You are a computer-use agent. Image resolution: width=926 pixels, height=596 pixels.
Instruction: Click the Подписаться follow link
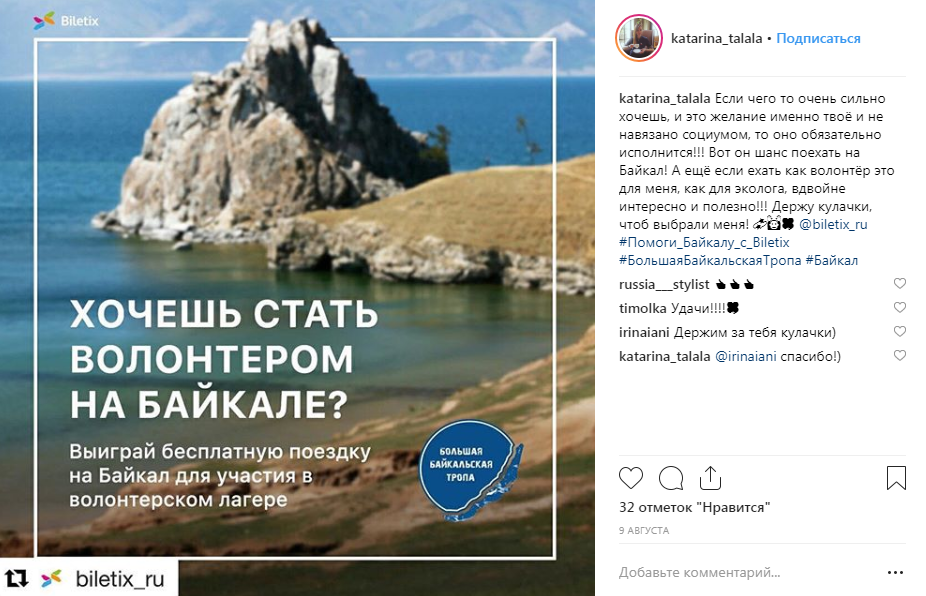(x=818, y=38)
